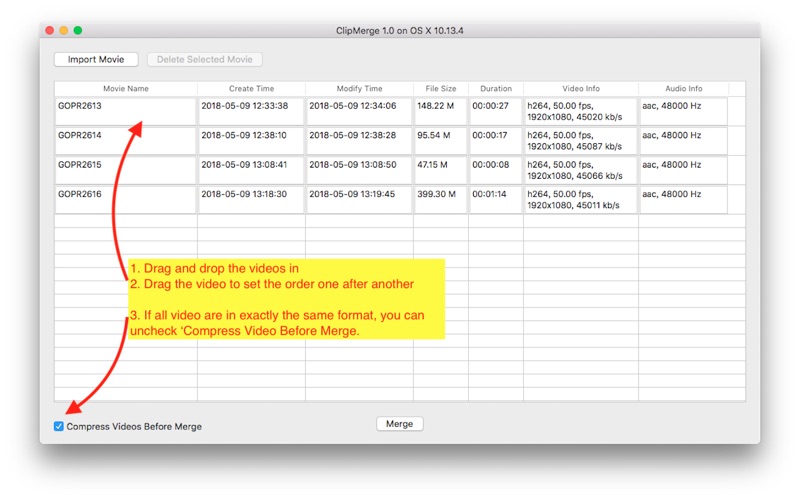800x500 pixels.
Task: Click the 95.54 M file size cell
Action: (441, 141)
